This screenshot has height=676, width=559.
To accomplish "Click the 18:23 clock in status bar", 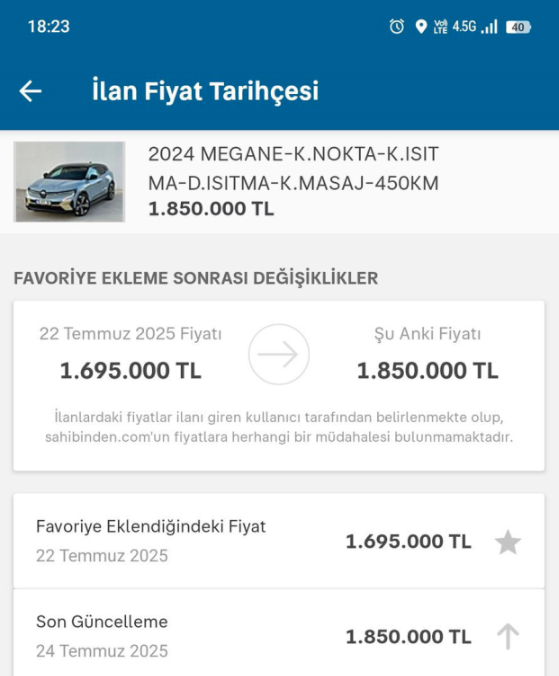I will pos(49,27).
